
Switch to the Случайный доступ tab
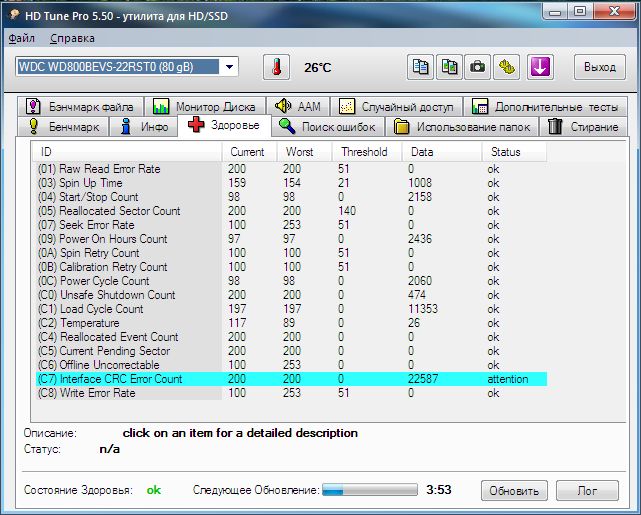pyautogui.click(x=396, y=106)
